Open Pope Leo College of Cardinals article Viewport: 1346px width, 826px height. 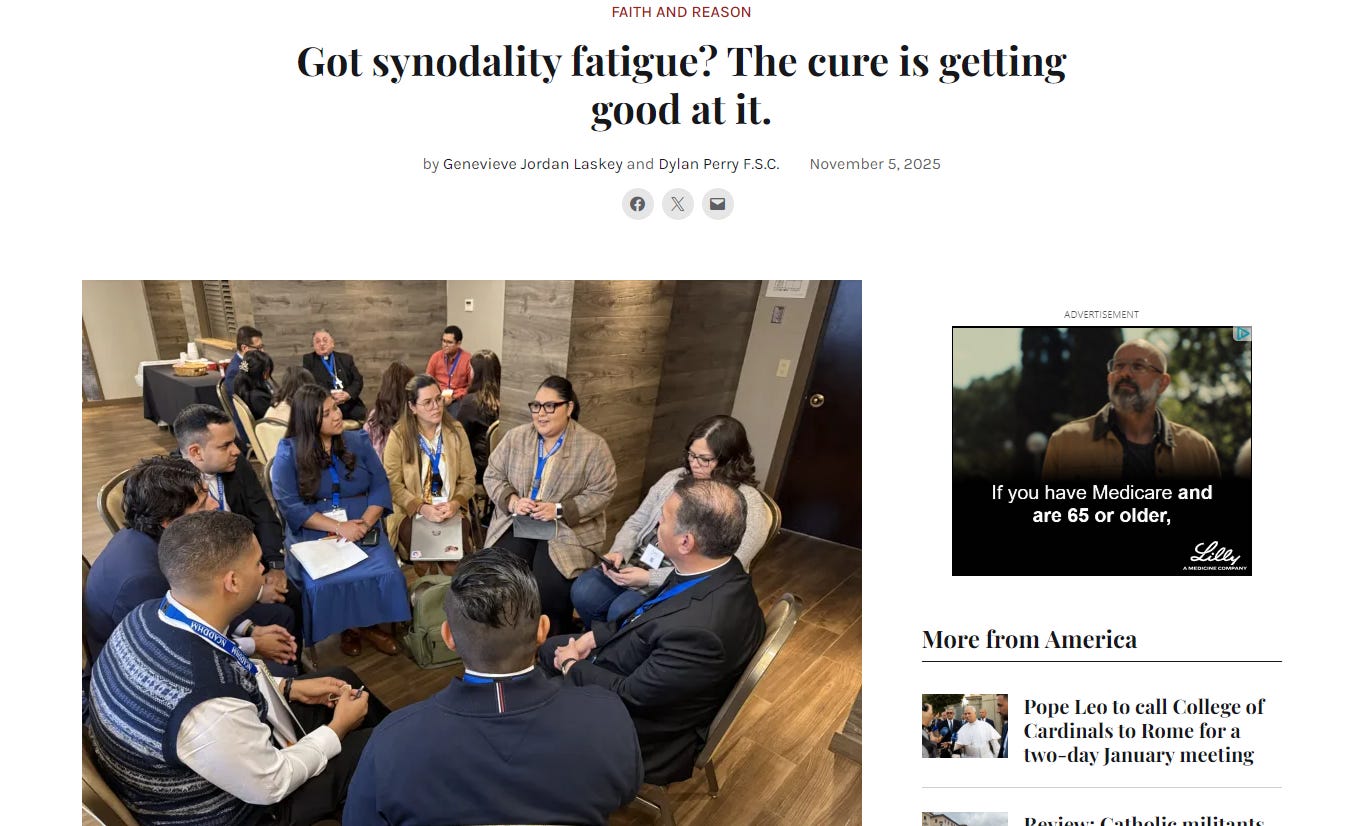point(1144,731)
